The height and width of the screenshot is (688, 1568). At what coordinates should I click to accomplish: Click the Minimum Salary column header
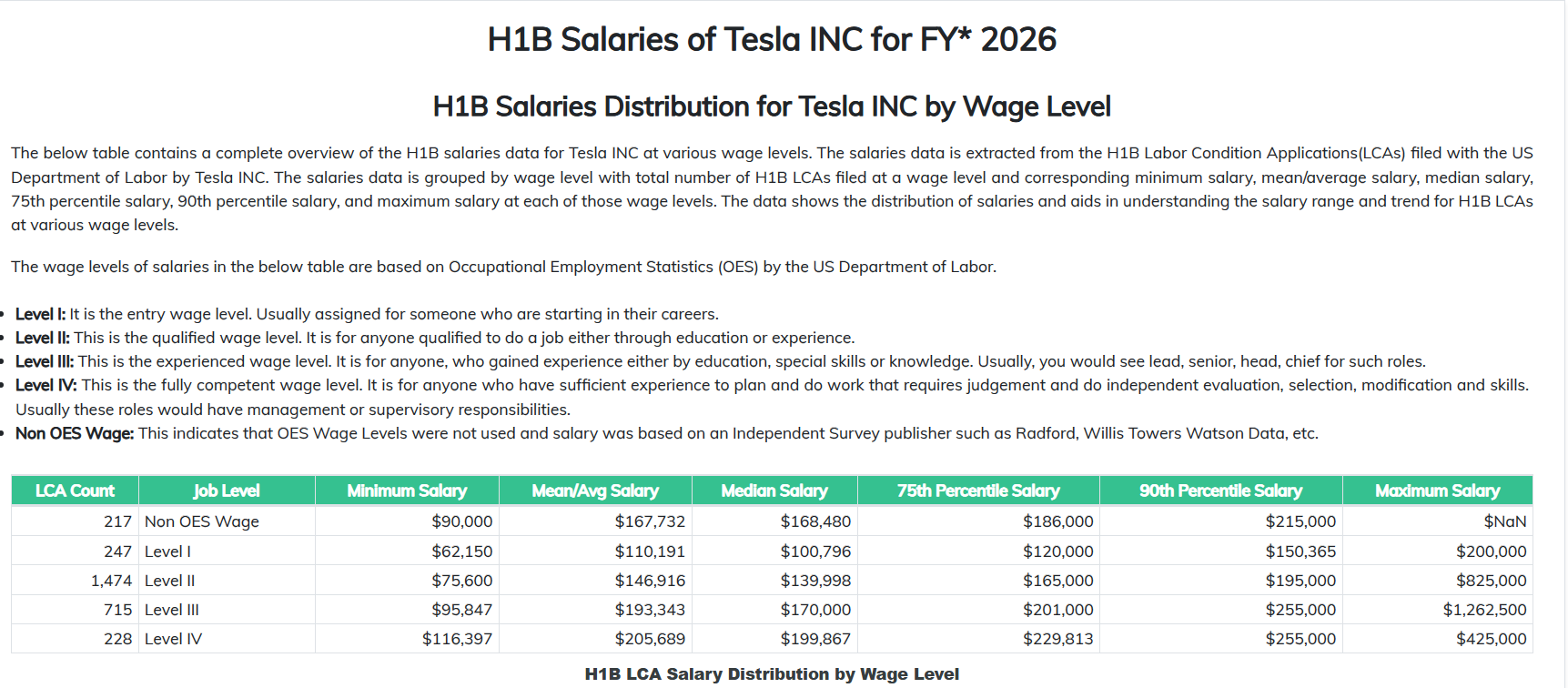click(407, 491)
